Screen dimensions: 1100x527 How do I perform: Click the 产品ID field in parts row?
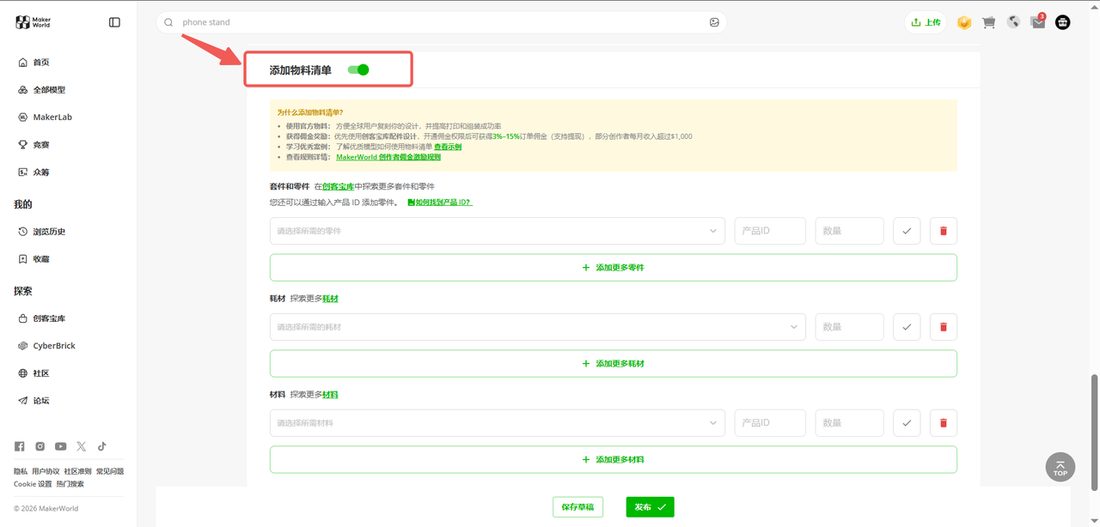[770, 231]
